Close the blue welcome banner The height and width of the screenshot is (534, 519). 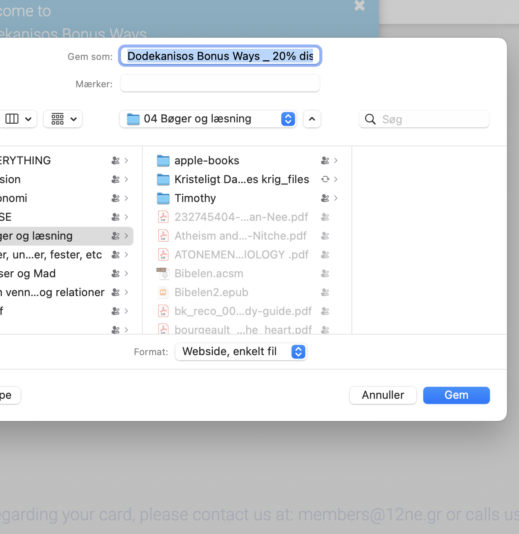click(x=360, y=5)
